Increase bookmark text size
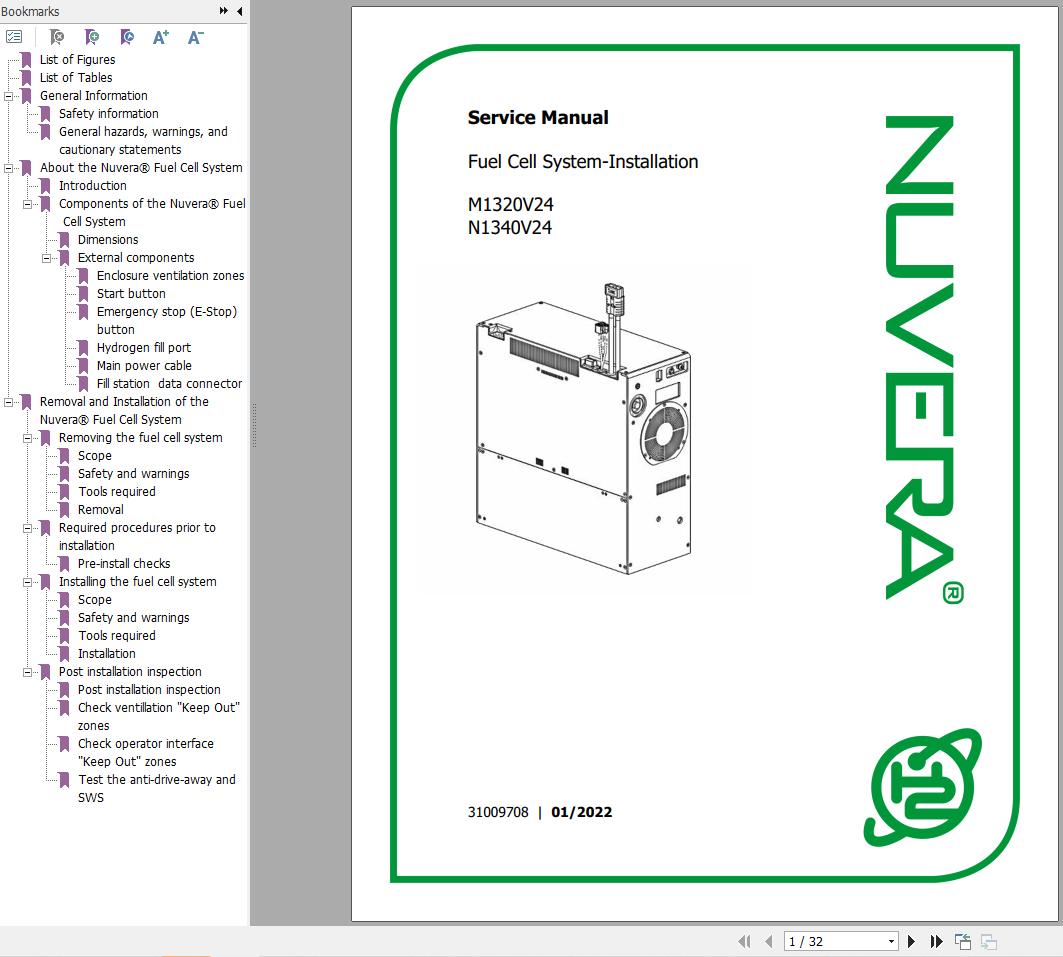The image size is (1063, 957). (x=161, y=37)
